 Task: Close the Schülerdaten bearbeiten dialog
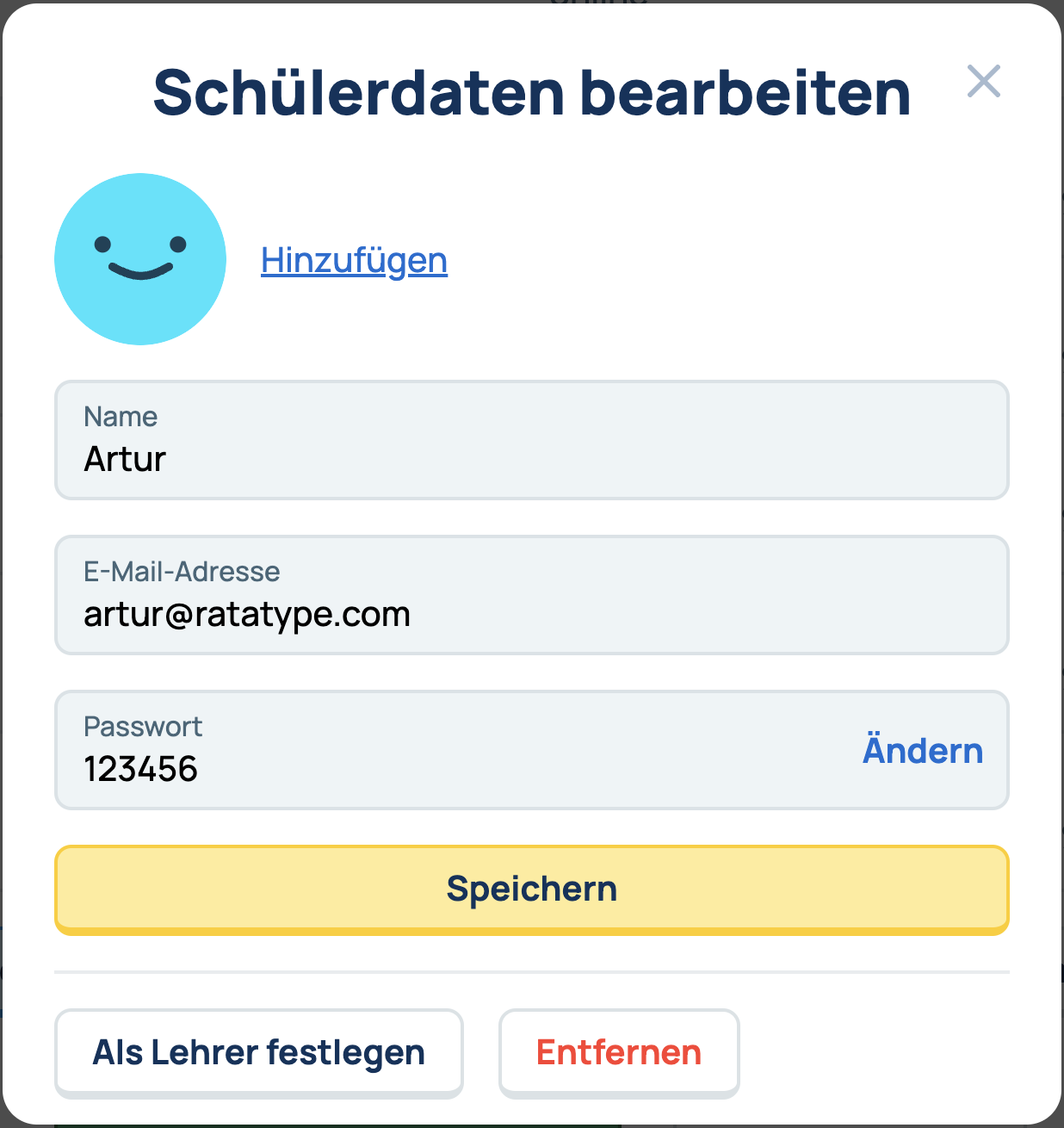point(983,82)
